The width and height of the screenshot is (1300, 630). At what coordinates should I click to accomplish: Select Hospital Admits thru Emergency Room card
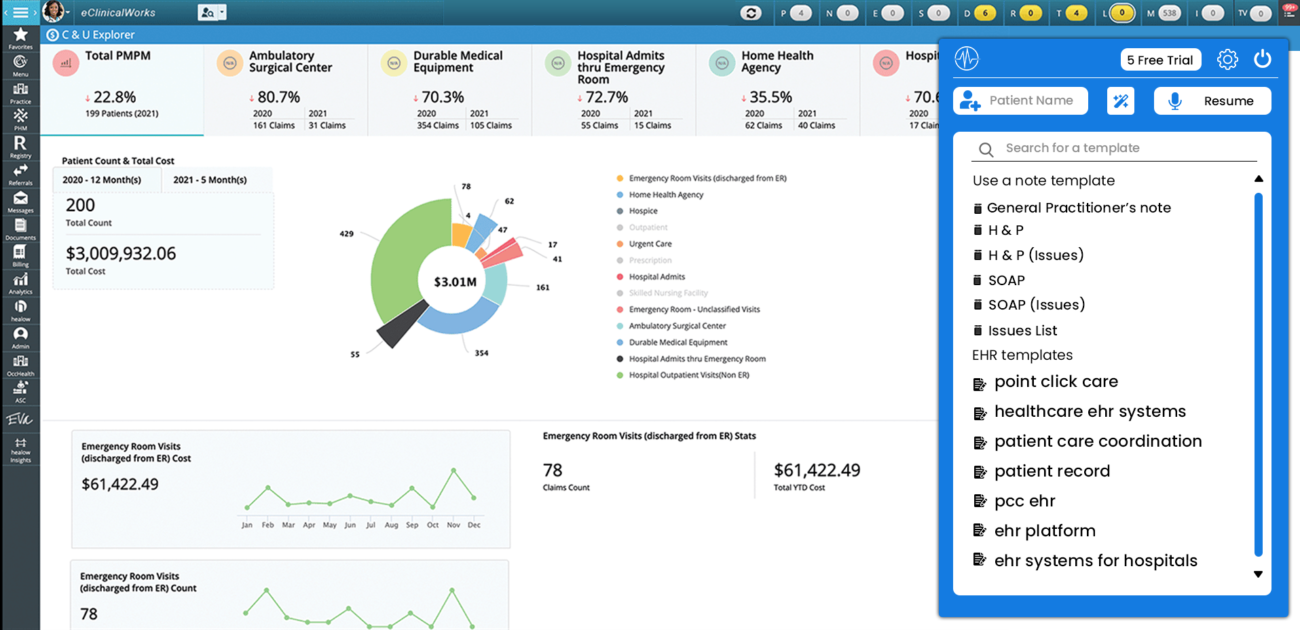614,89
